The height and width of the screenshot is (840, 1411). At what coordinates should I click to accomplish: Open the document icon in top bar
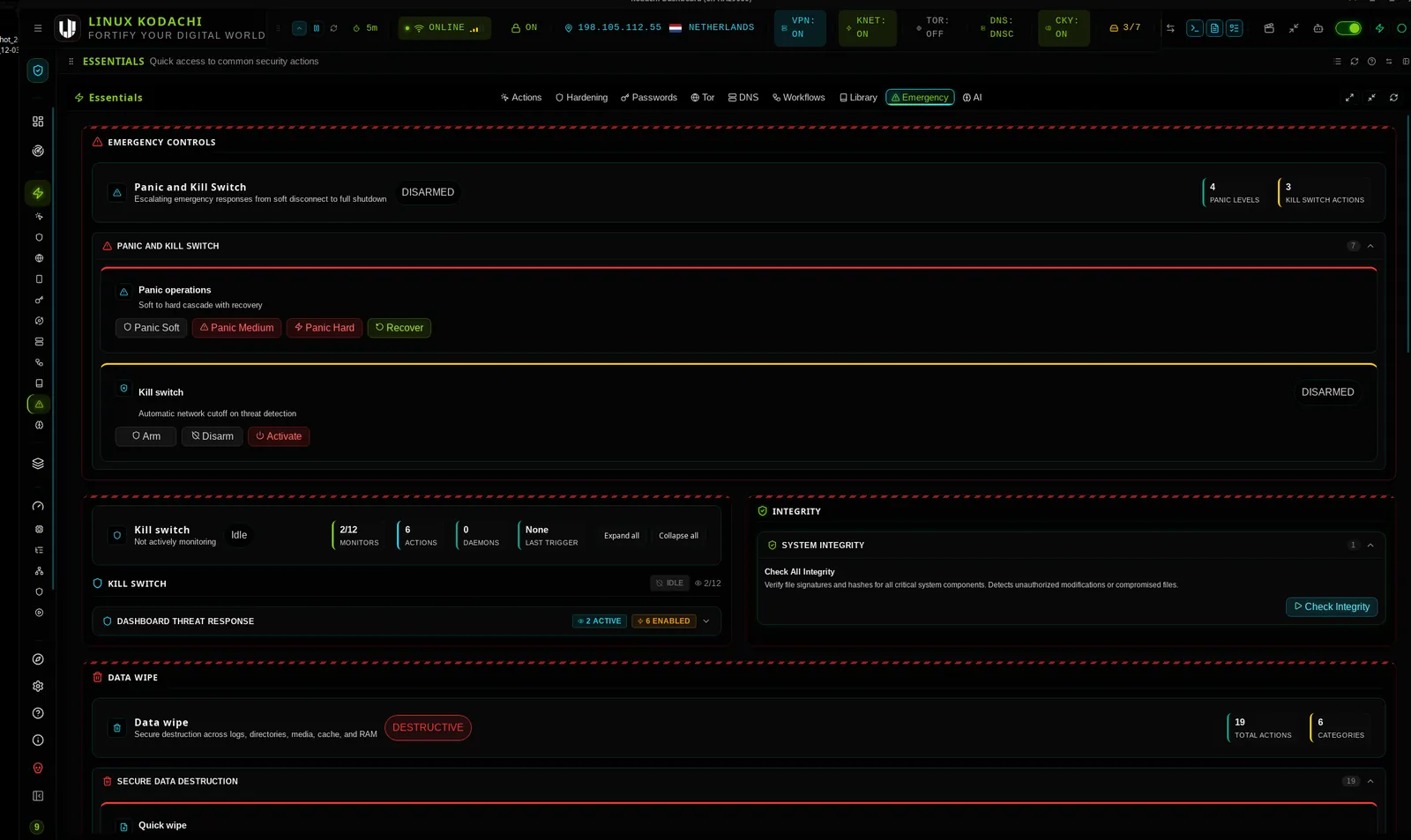click(x=1214, y=28)
